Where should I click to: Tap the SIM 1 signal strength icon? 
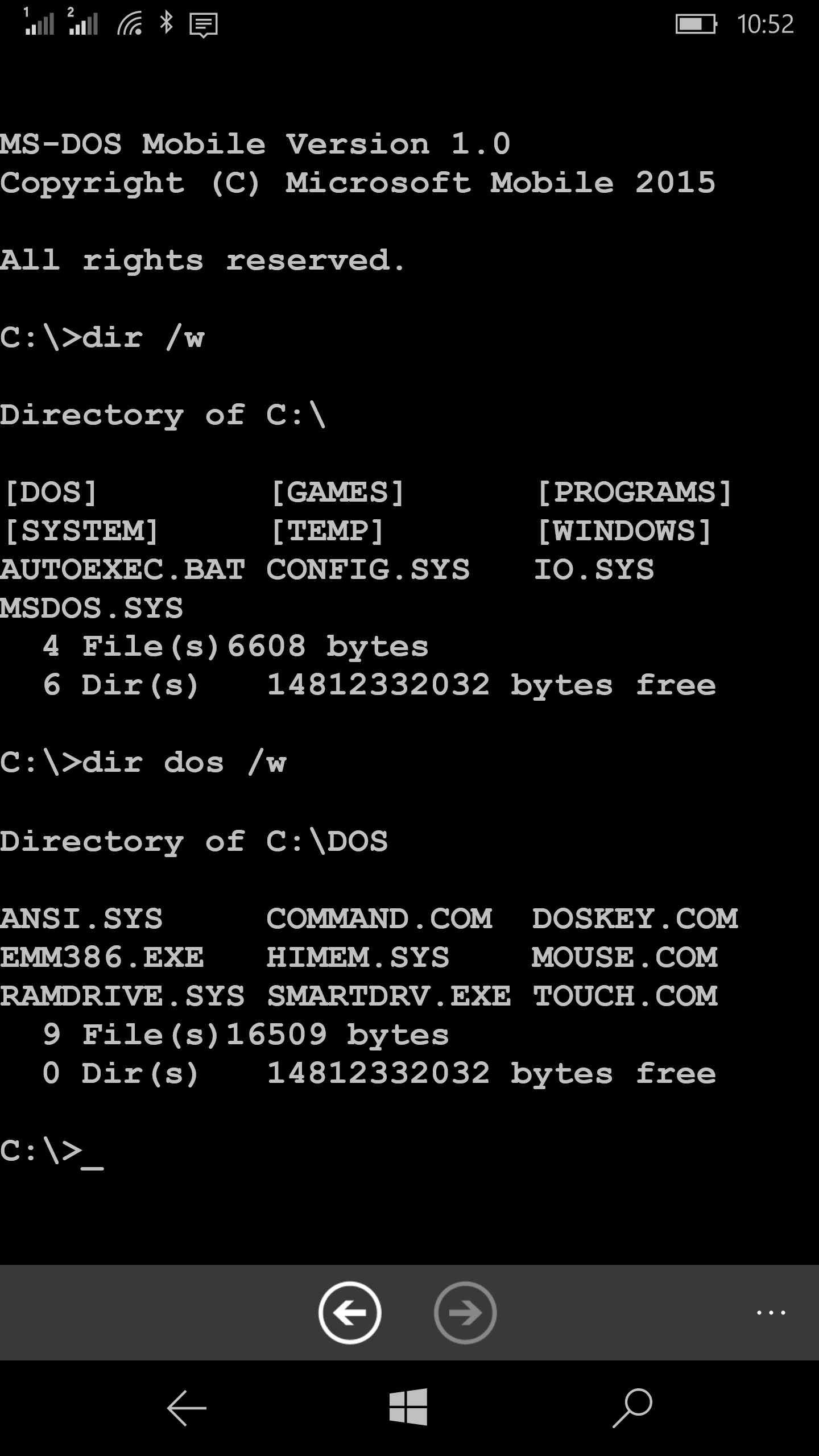coord(39,22)
